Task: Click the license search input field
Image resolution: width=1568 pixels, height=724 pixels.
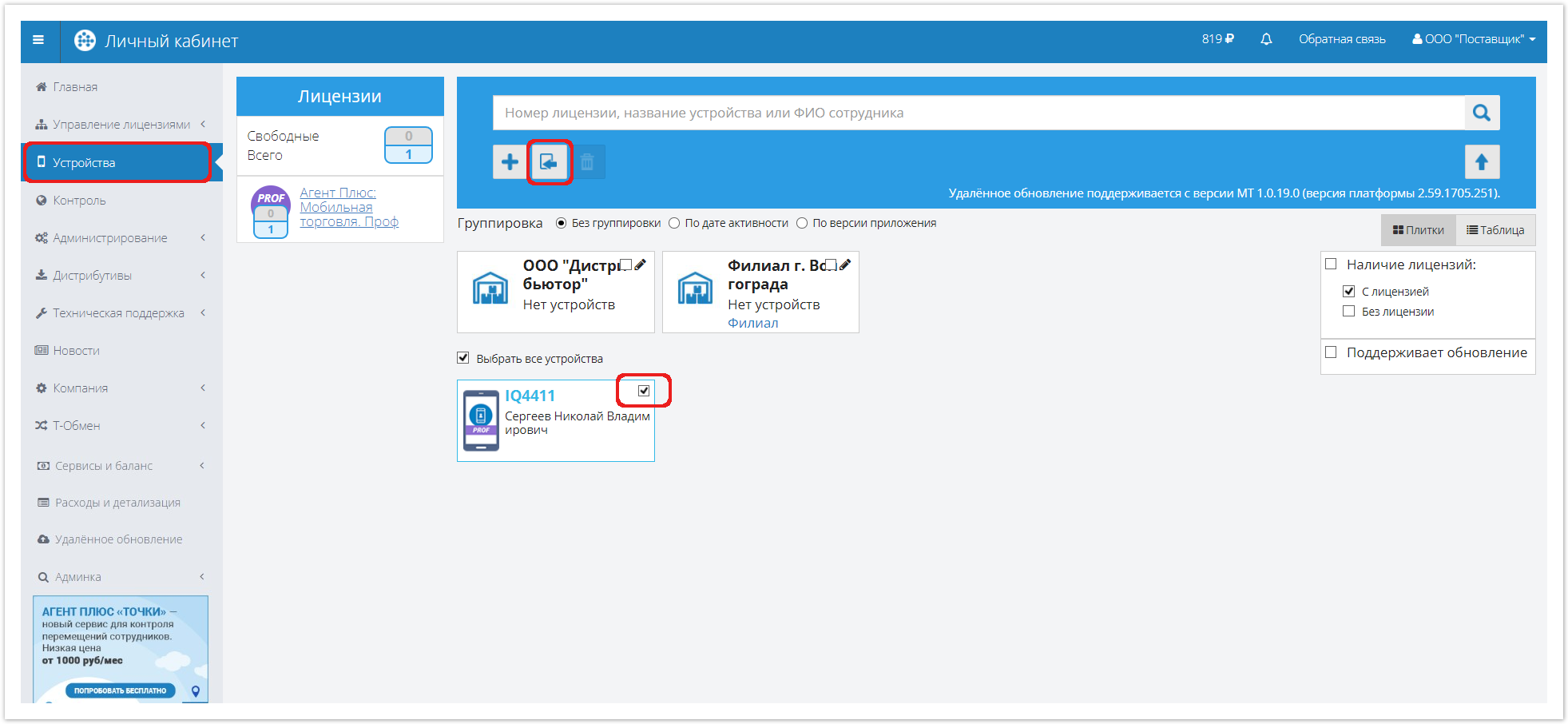Action: [978, 113]
